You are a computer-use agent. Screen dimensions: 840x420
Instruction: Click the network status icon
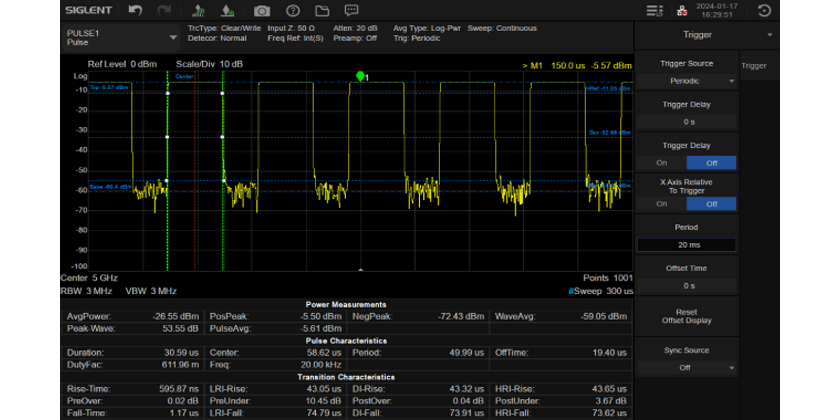coord(681,11)
